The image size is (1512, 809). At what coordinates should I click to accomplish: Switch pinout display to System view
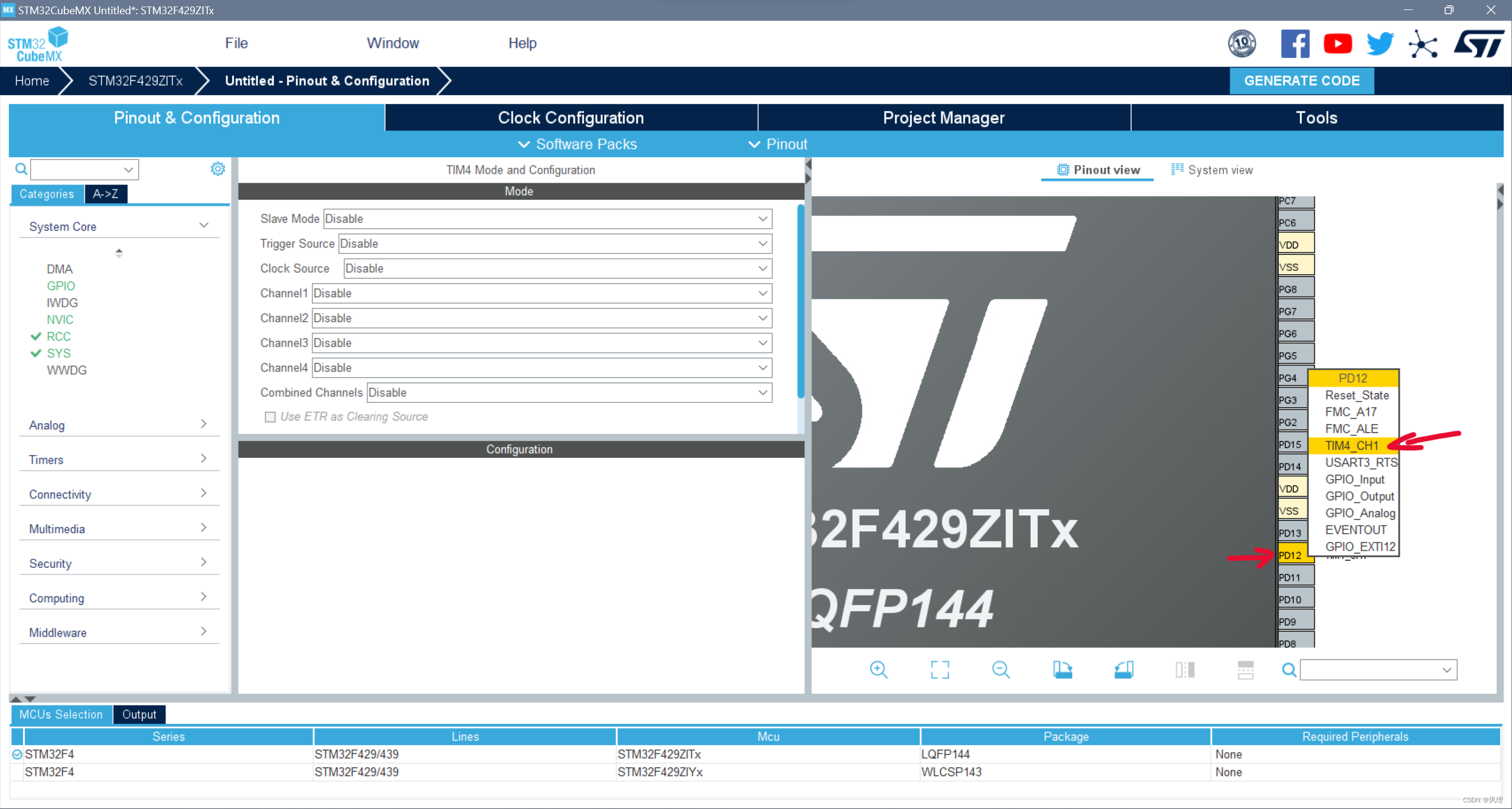(1211, 170)
